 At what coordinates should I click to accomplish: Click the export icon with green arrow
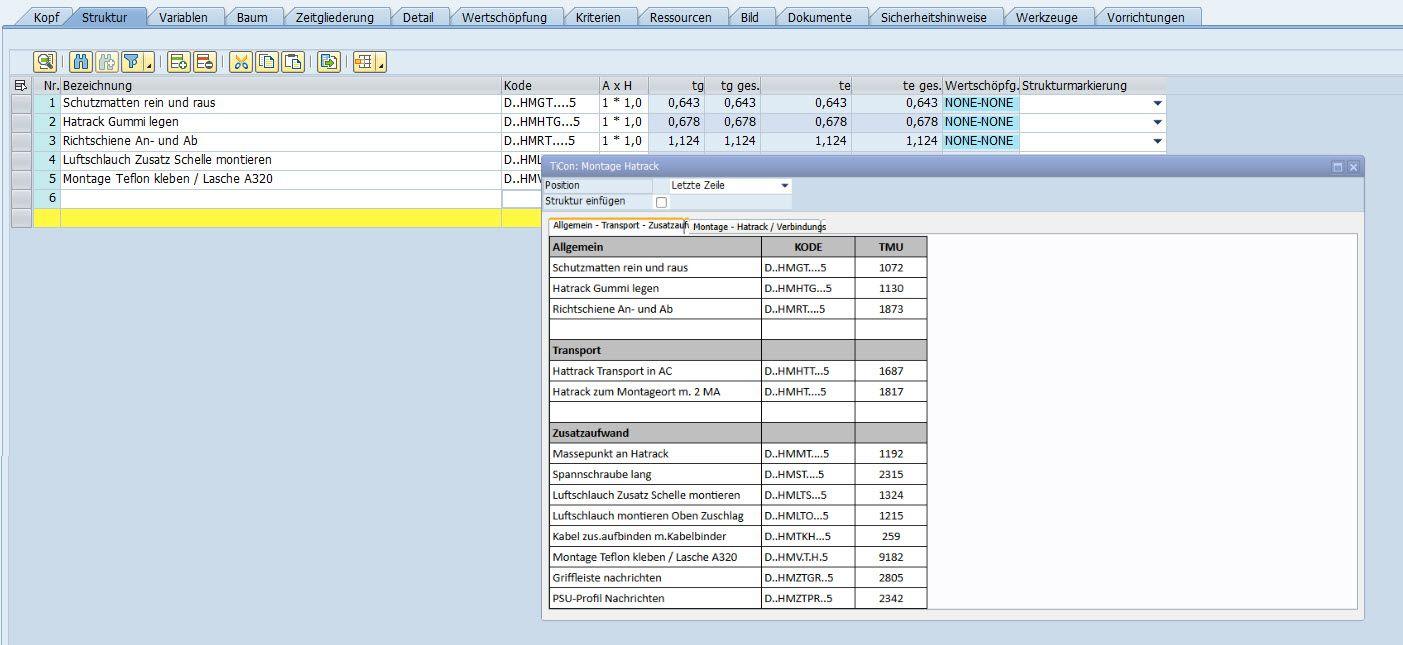click(x=329, y=62)
